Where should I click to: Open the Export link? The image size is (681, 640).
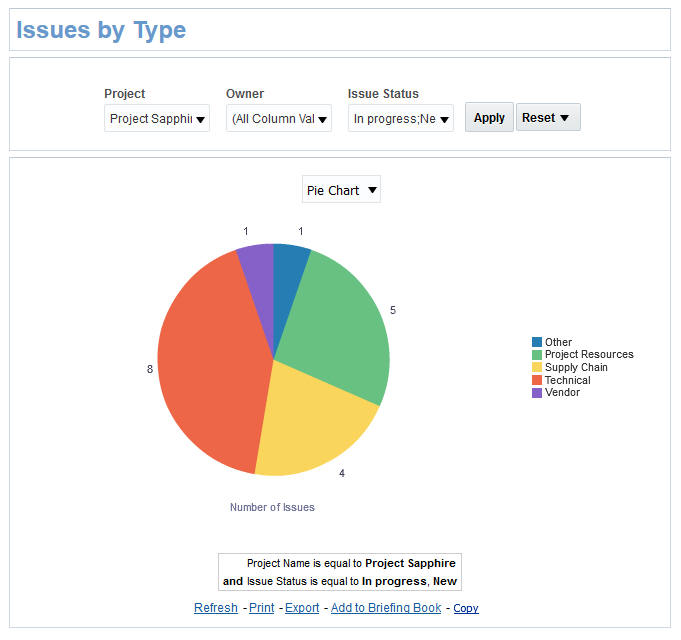click(x=302, y=608)
